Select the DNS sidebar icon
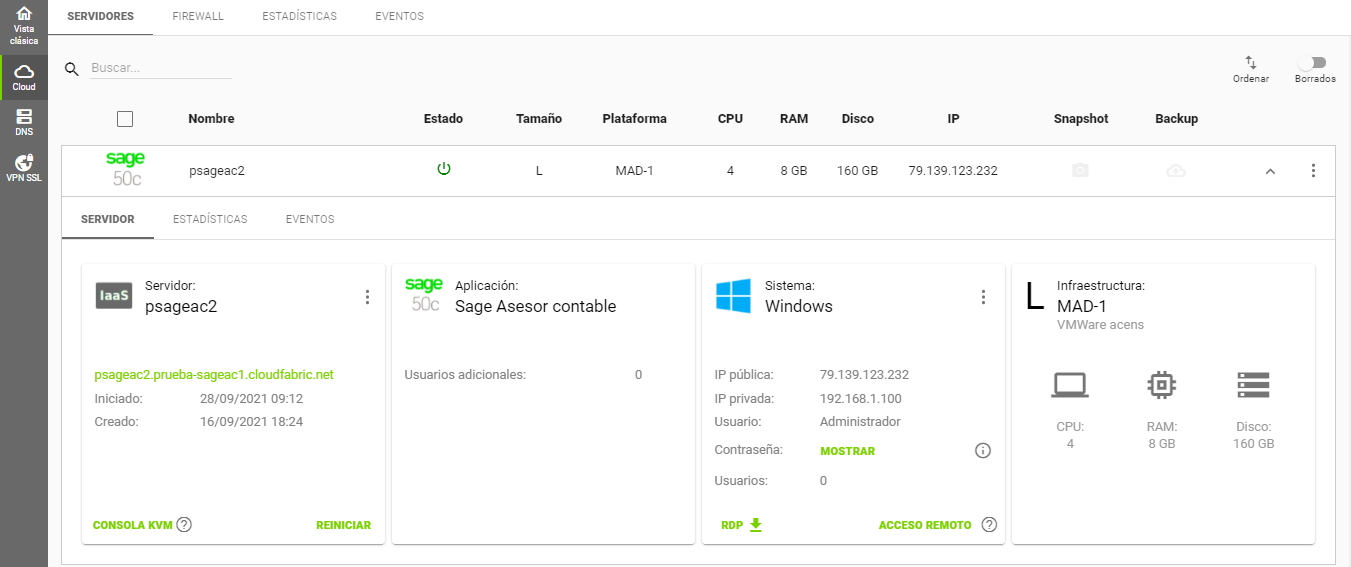The width and height of the screenshot is (1351, 567). point(24,123)
